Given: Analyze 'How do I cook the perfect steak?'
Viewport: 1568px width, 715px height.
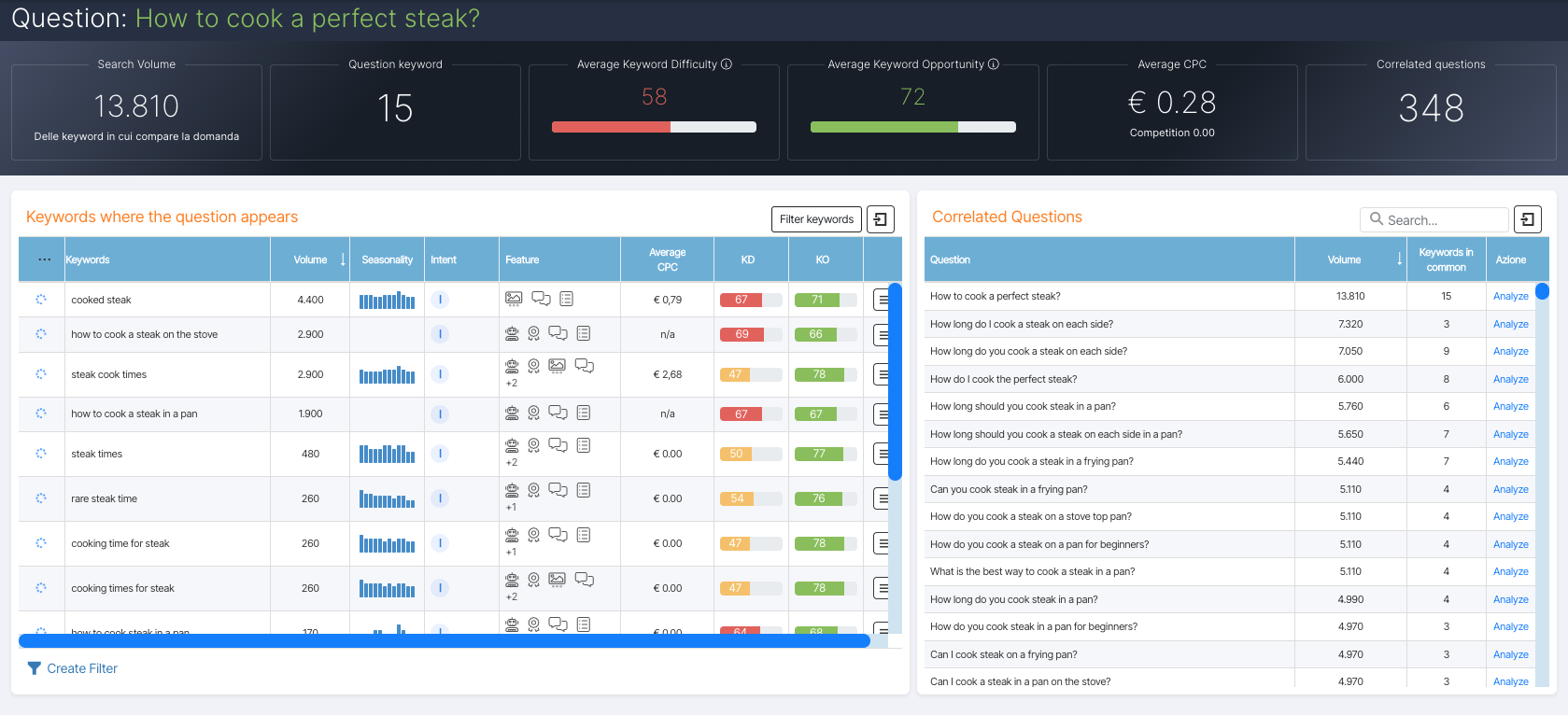Looking at the screenshot, I should pos(1510,379).
